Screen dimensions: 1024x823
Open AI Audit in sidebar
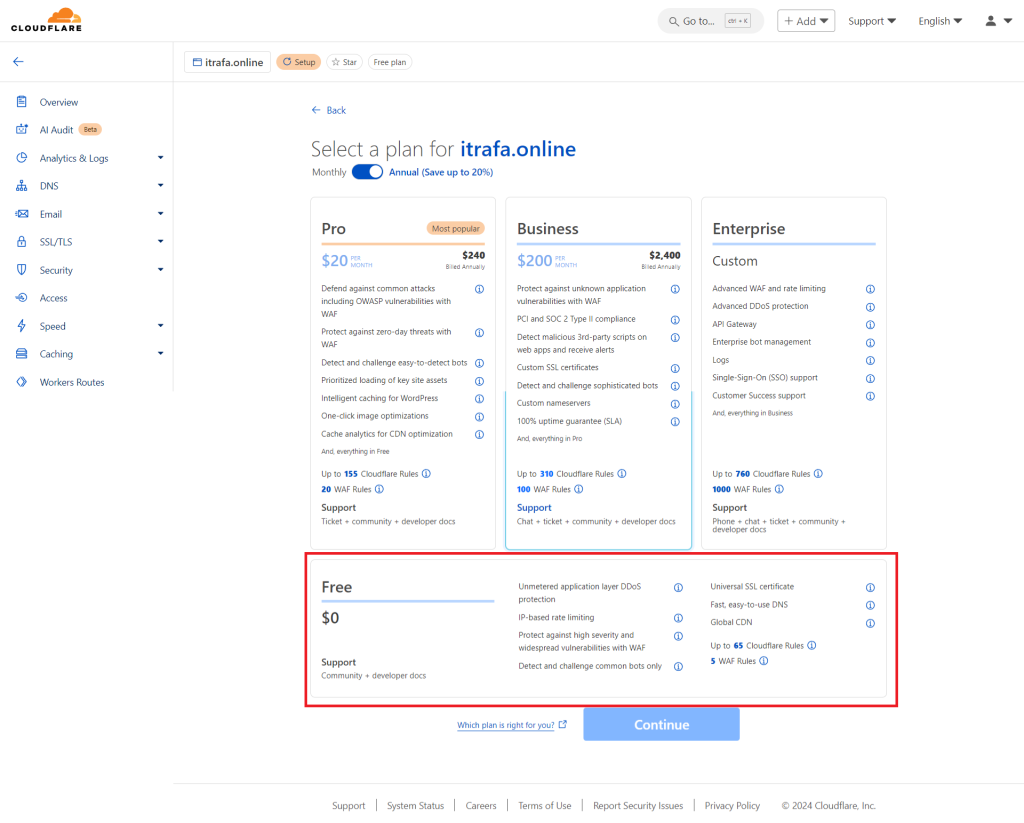point(56,130)
